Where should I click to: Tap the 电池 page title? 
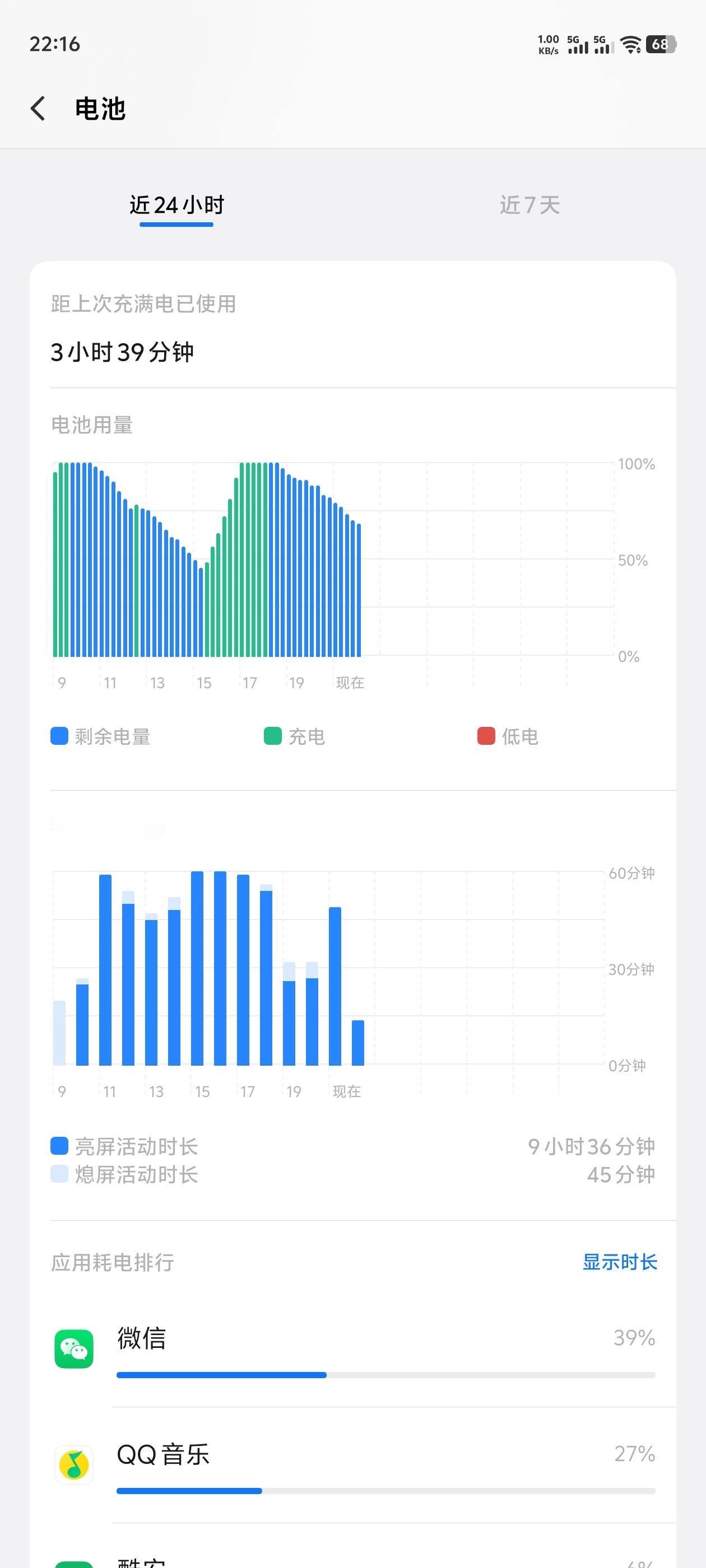(x=100, y=109)
